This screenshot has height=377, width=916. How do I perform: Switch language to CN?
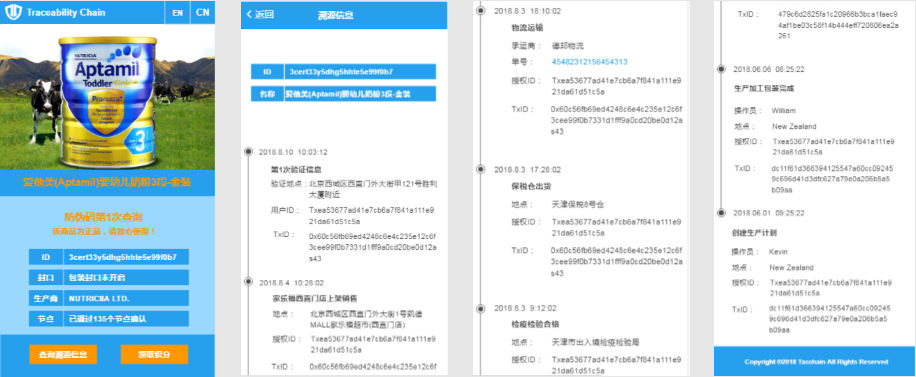202,12
